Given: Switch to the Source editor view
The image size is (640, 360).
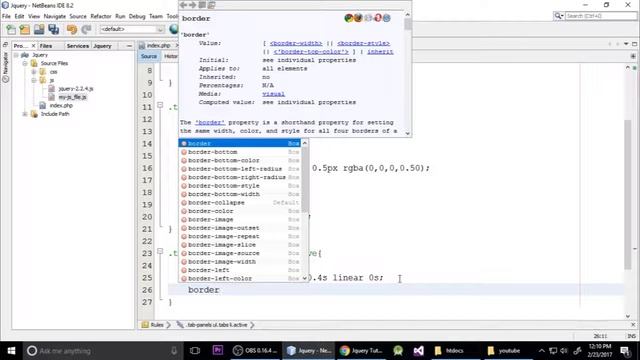Looking at the screenshot, I should [x=149, y=56].
